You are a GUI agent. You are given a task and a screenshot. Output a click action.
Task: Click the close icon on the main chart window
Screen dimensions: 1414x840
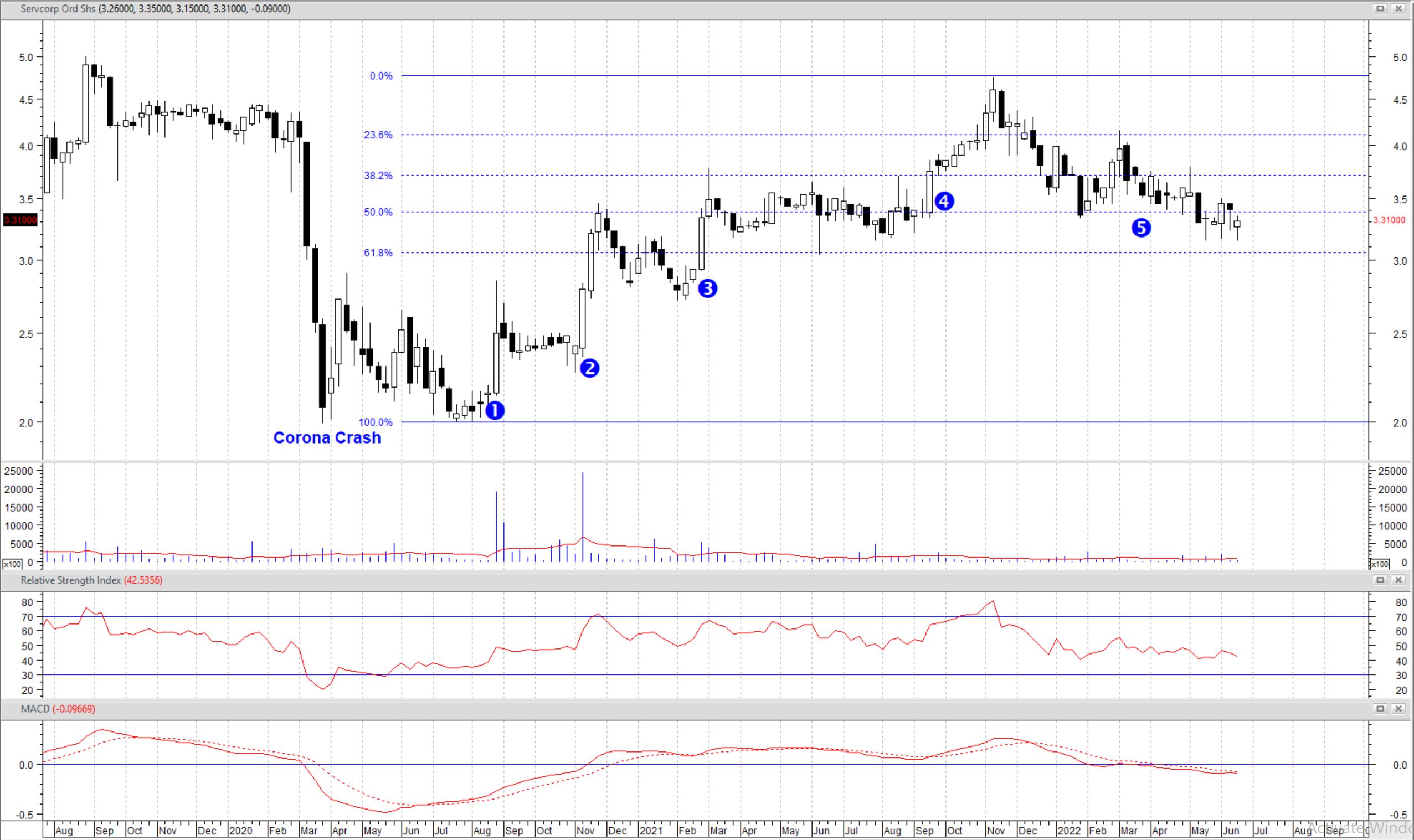point(1398,8)
